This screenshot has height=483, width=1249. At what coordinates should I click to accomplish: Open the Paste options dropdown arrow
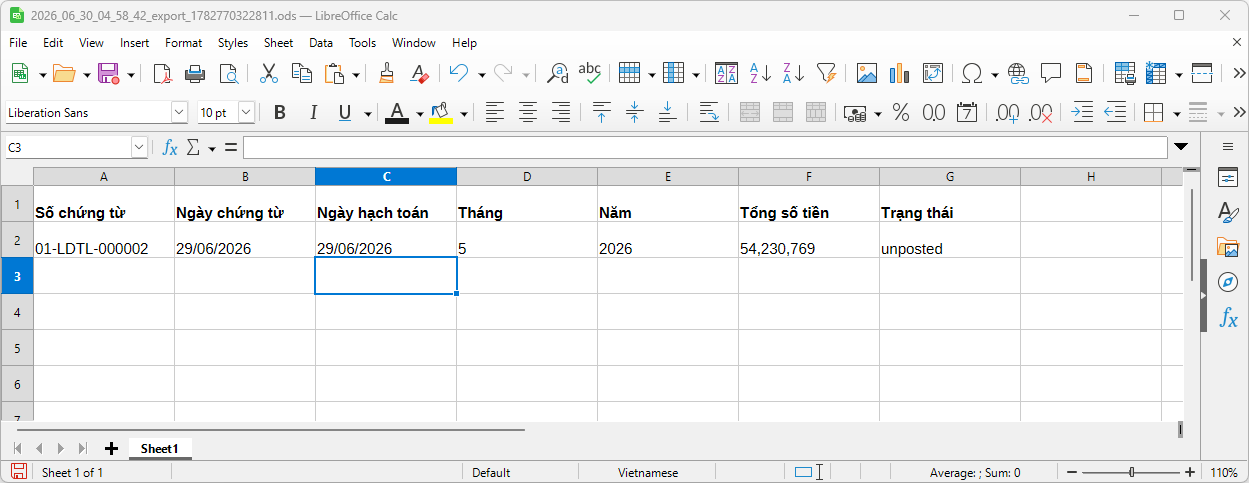pos(355,74)
